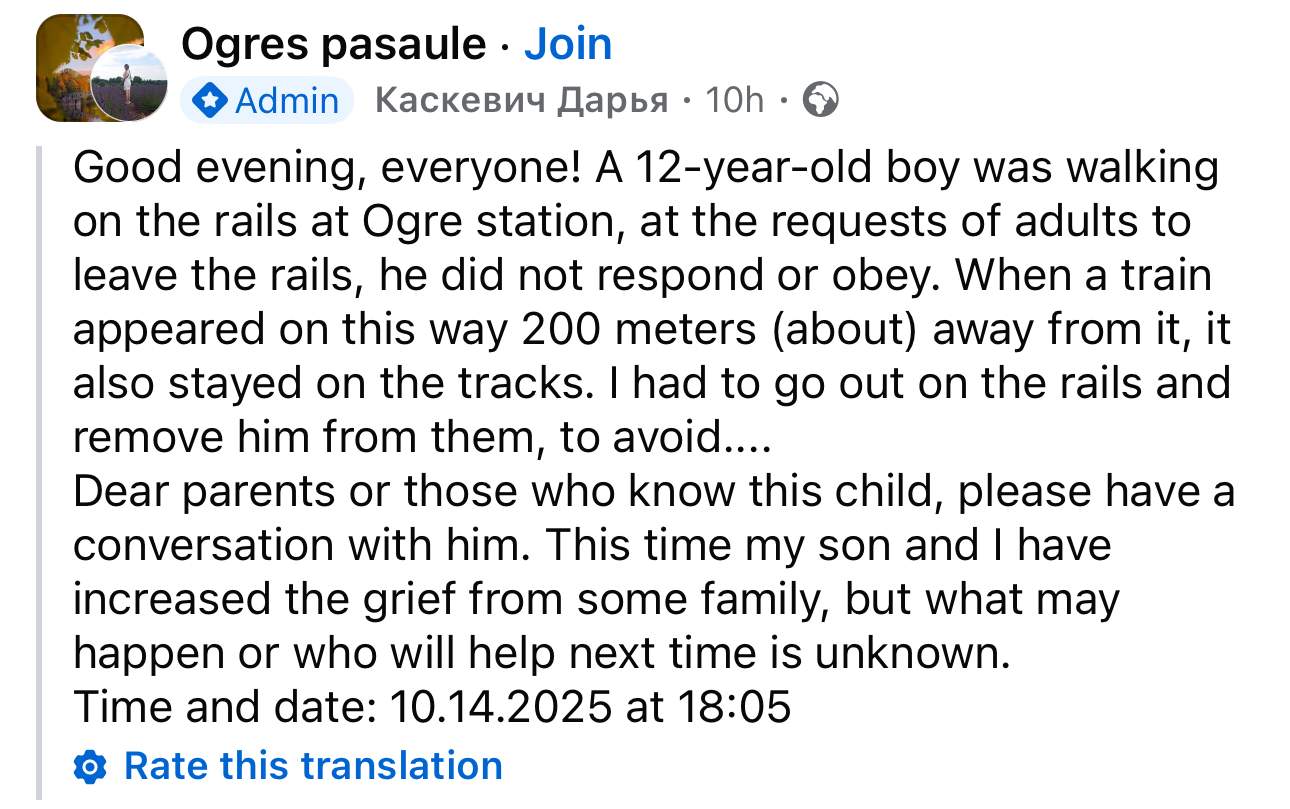
Task: Click the Rate this translation link
Action: [x=312, y=765]
